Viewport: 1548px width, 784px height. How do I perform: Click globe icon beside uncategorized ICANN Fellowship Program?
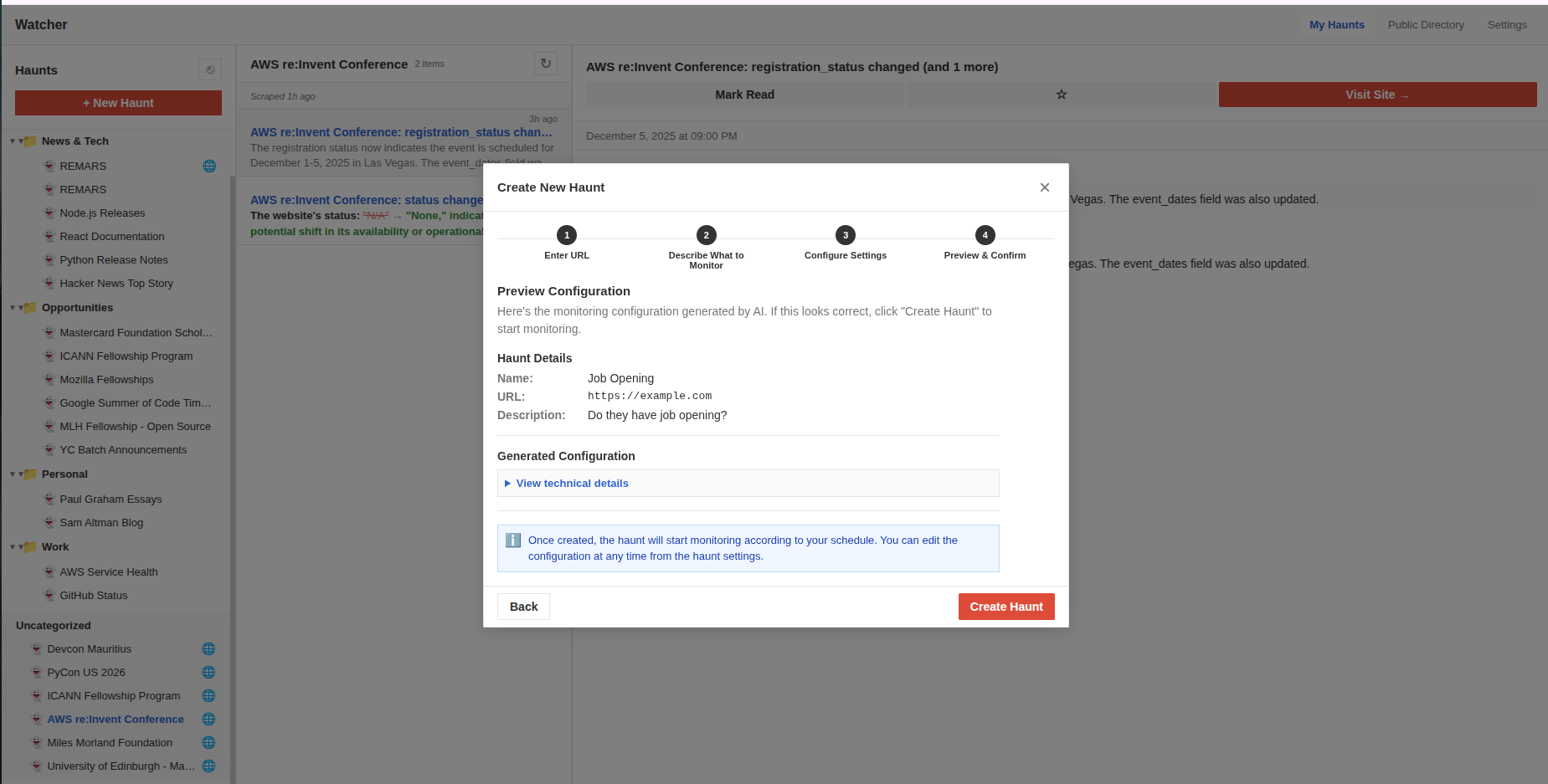(x=208, y=695)
